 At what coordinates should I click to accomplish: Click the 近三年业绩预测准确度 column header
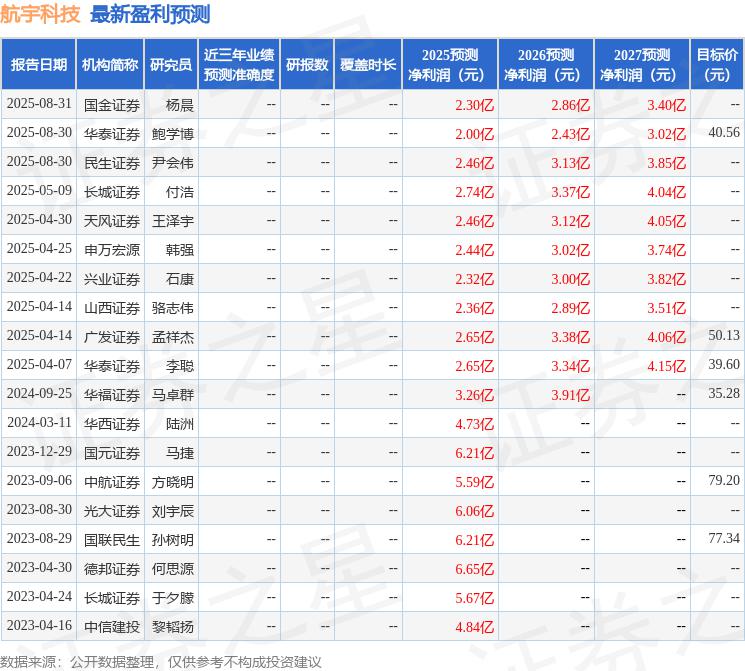click(x=239, y=65)
